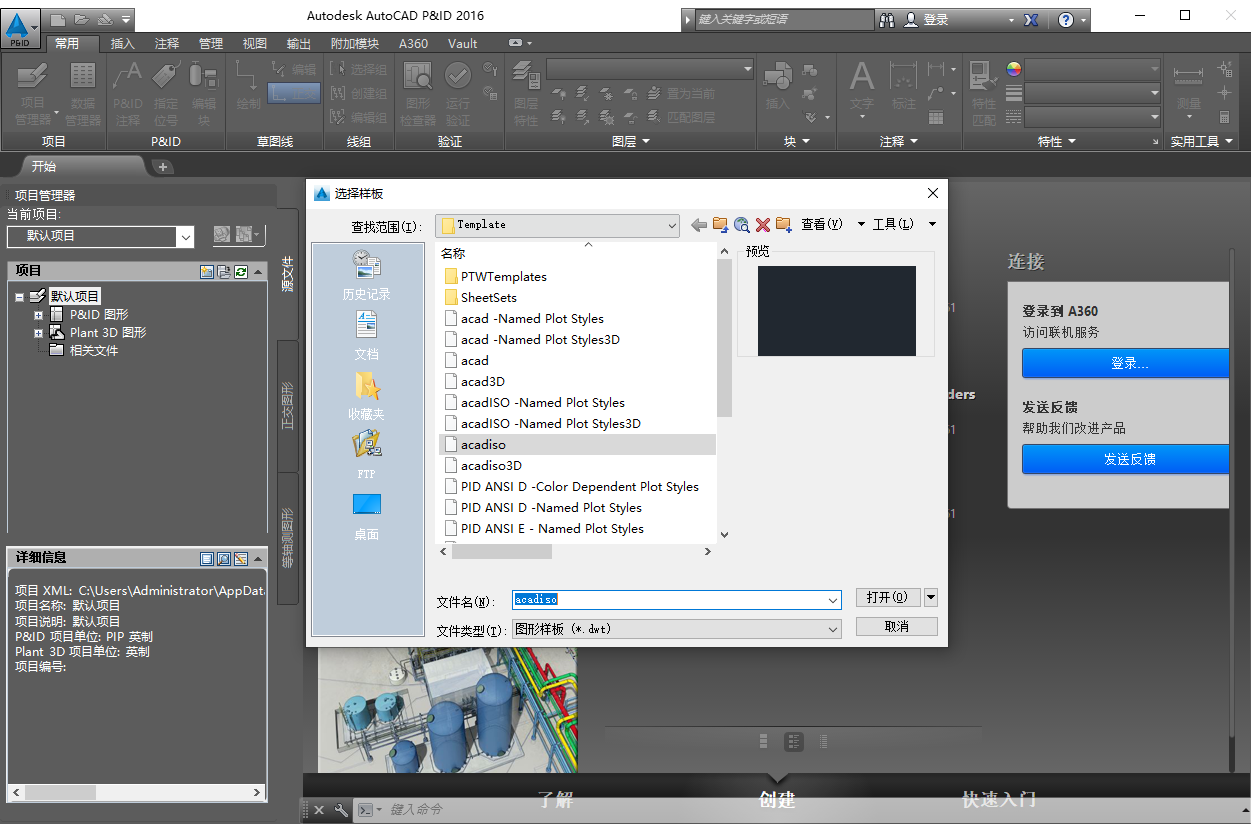Click 登录 to sign in to A360
Screen dimensions: 1251x824
(1125, 363)
